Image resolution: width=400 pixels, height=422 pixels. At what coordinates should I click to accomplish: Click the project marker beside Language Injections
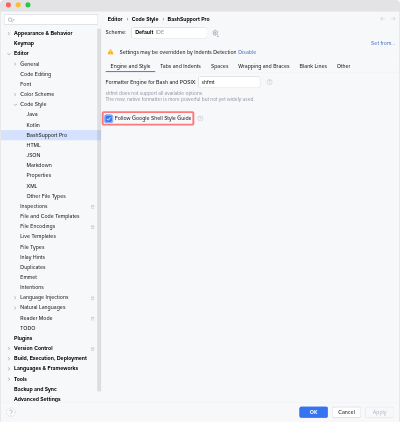pos(93,298)
